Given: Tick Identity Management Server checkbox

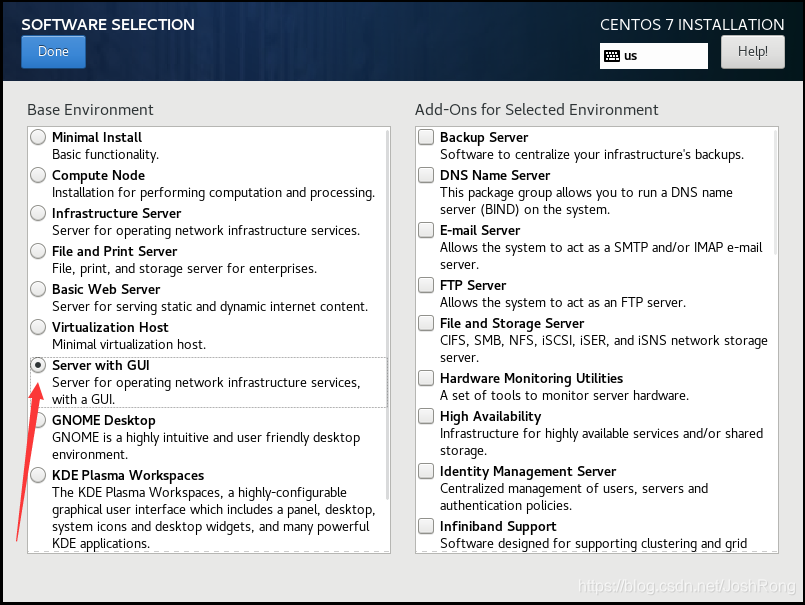Looking at the screenshot, I should click(x=426, y=471).
